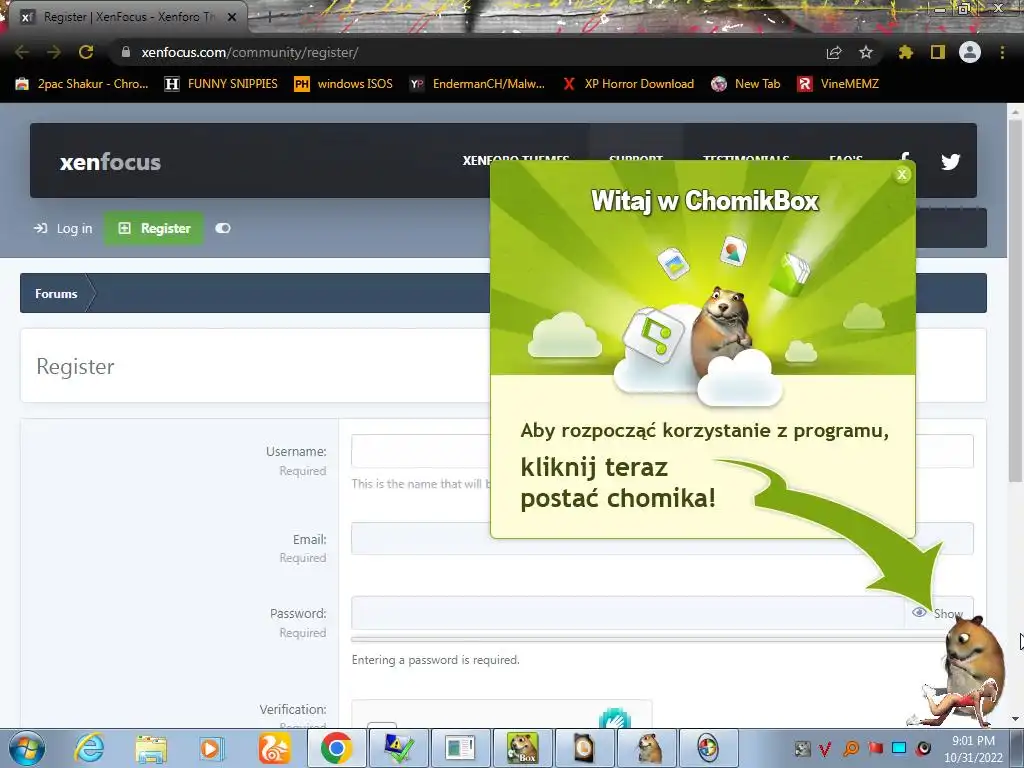Close the Register XenFocus tab

[232, 17]
